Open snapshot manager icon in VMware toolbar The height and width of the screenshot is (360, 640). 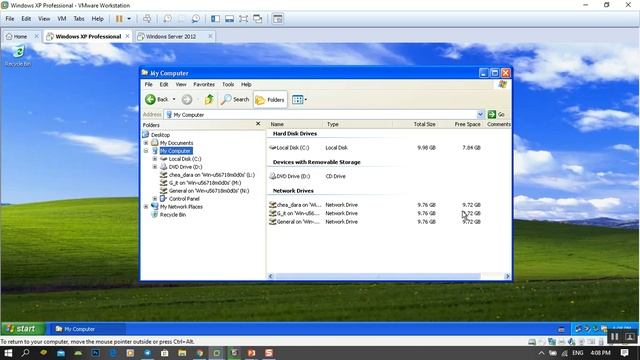tap(196, 19)
